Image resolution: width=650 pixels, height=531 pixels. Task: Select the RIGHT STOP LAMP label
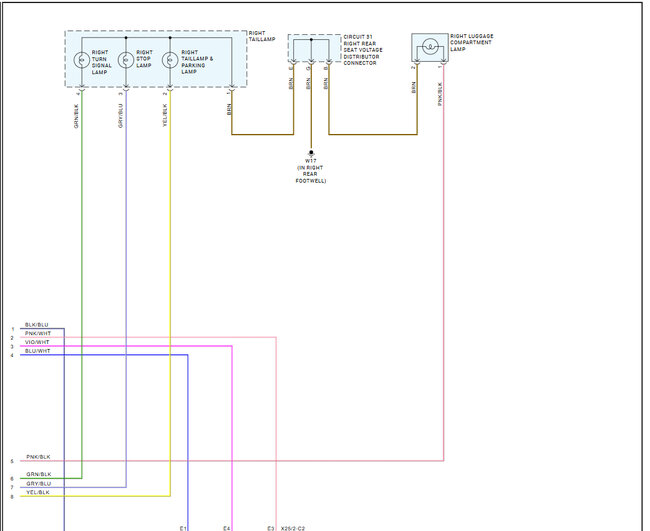(144, 59)
